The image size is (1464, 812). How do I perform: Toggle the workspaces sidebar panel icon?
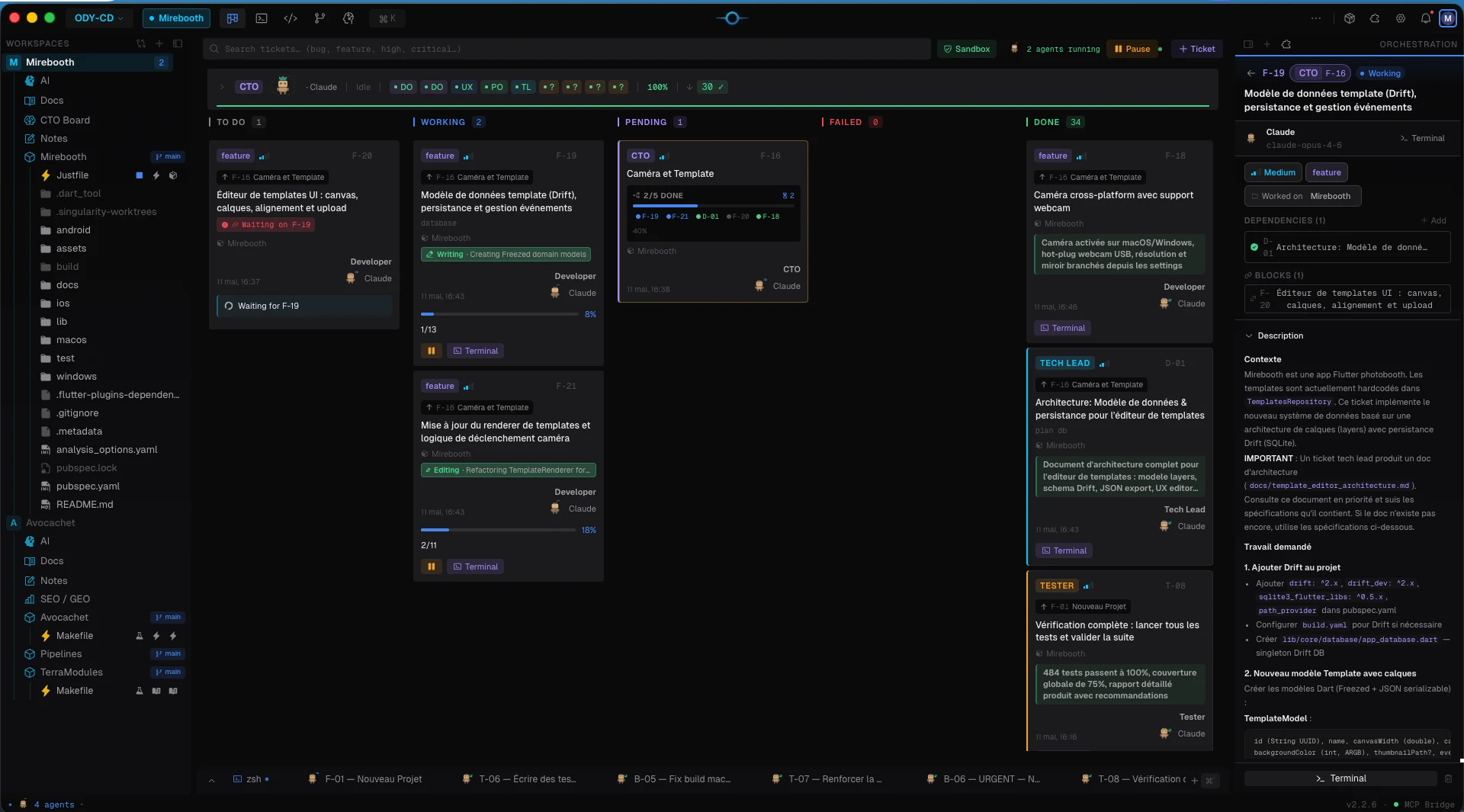(x=178, y=44)
